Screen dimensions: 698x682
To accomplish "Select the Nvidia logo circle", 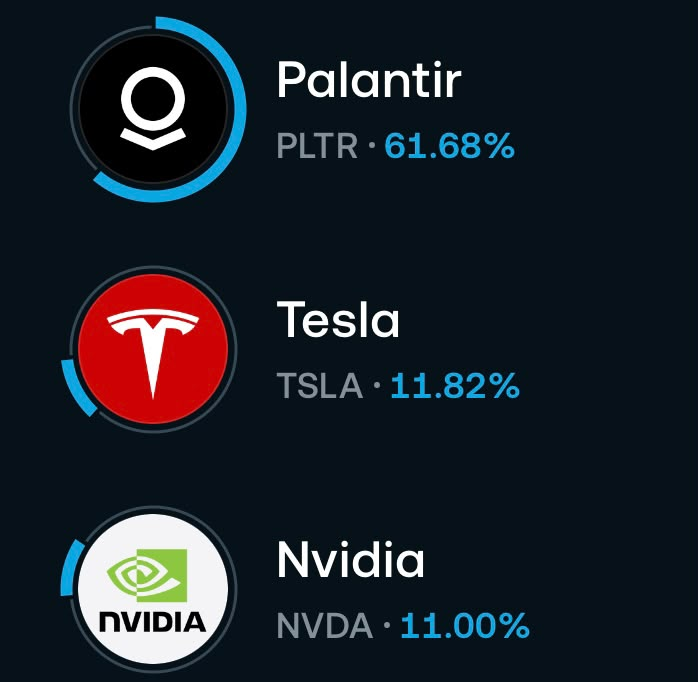I will (153, 589).
